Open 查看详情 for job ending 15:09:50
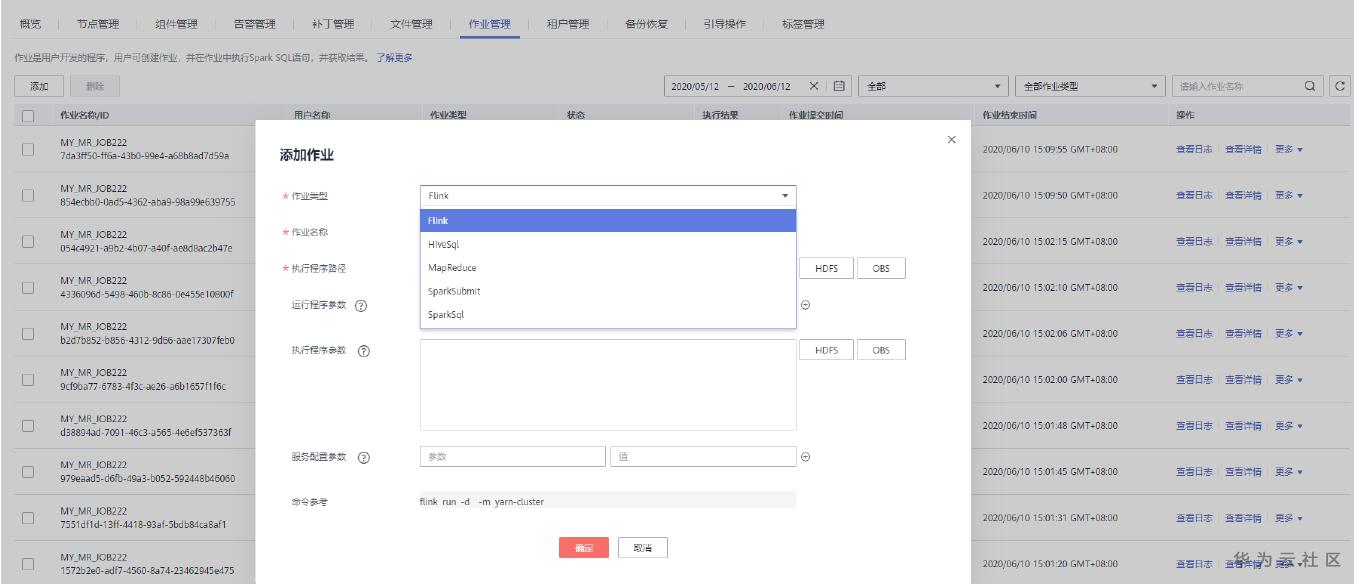This screenshot has height=585, width=1354. point(1243,196)
